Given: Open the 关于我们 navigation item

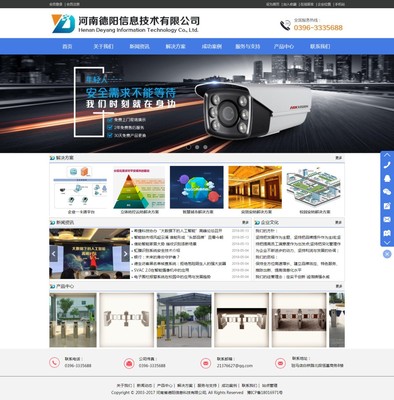Looking at the screenshot, I should point(103,46).
